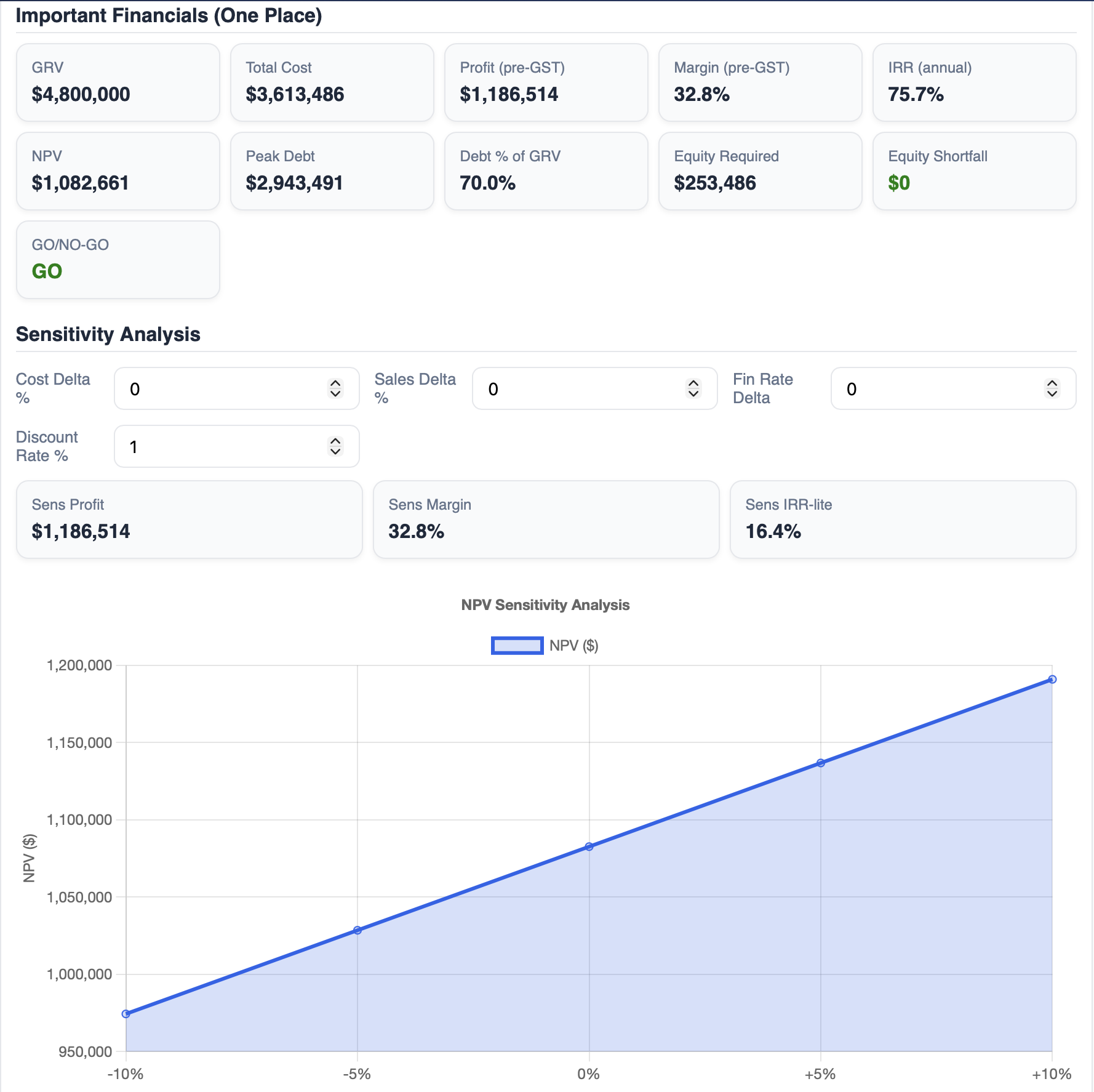The image size is (1094, 1092).
Task: Select the -5% data point on chart
Action: point(357,930)
